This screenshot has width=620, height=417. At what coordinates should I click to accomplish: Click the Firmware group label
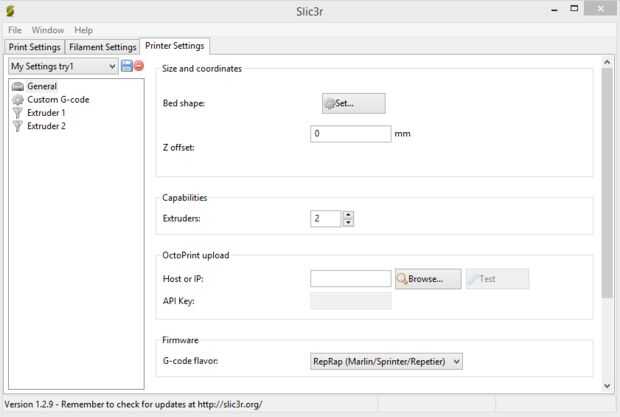[180, 340]
